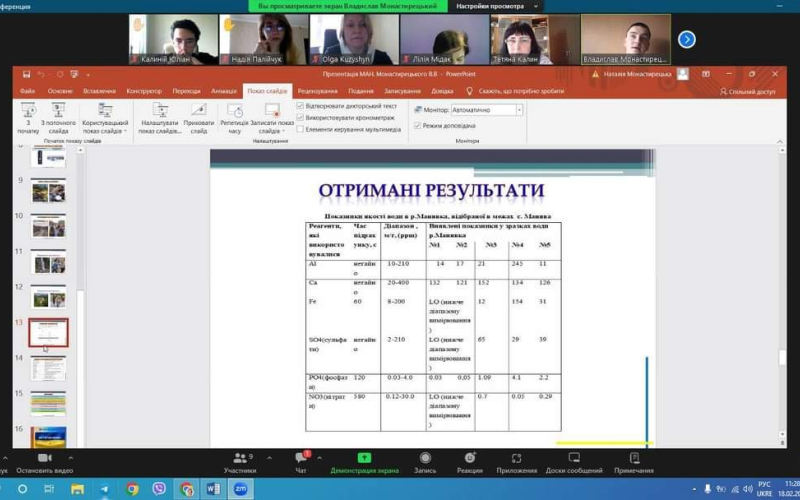Expand caret next to Chat button
The width and height of the screenshot is (800, 500).
pyautogui.click(x=319, y=458)
